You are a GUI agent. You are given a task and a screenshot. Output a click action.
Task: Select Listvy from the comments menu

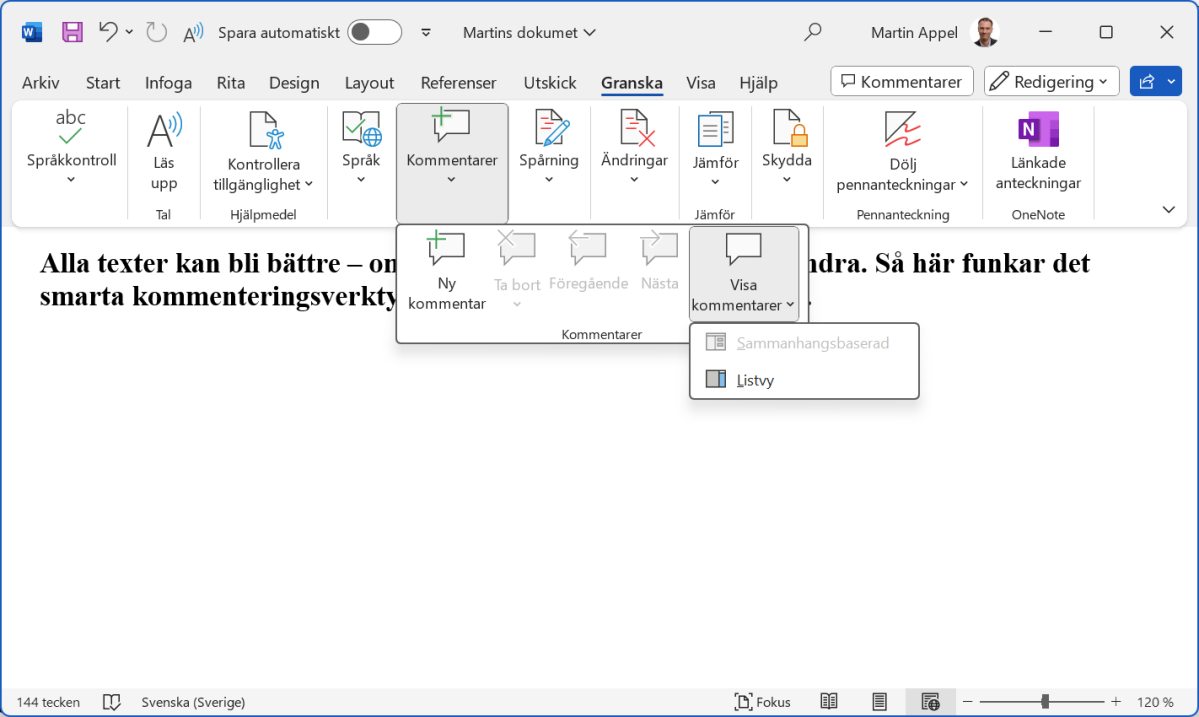[x=755, y=380]
